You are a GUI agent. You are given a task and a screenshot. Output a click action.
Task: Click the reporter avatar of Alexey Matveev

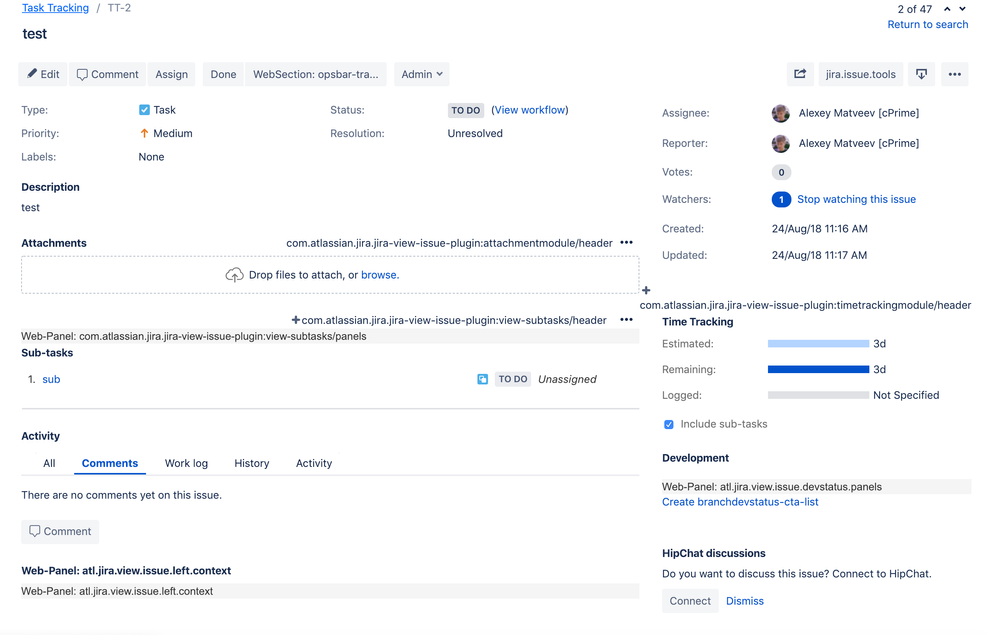tap(780, 143)
